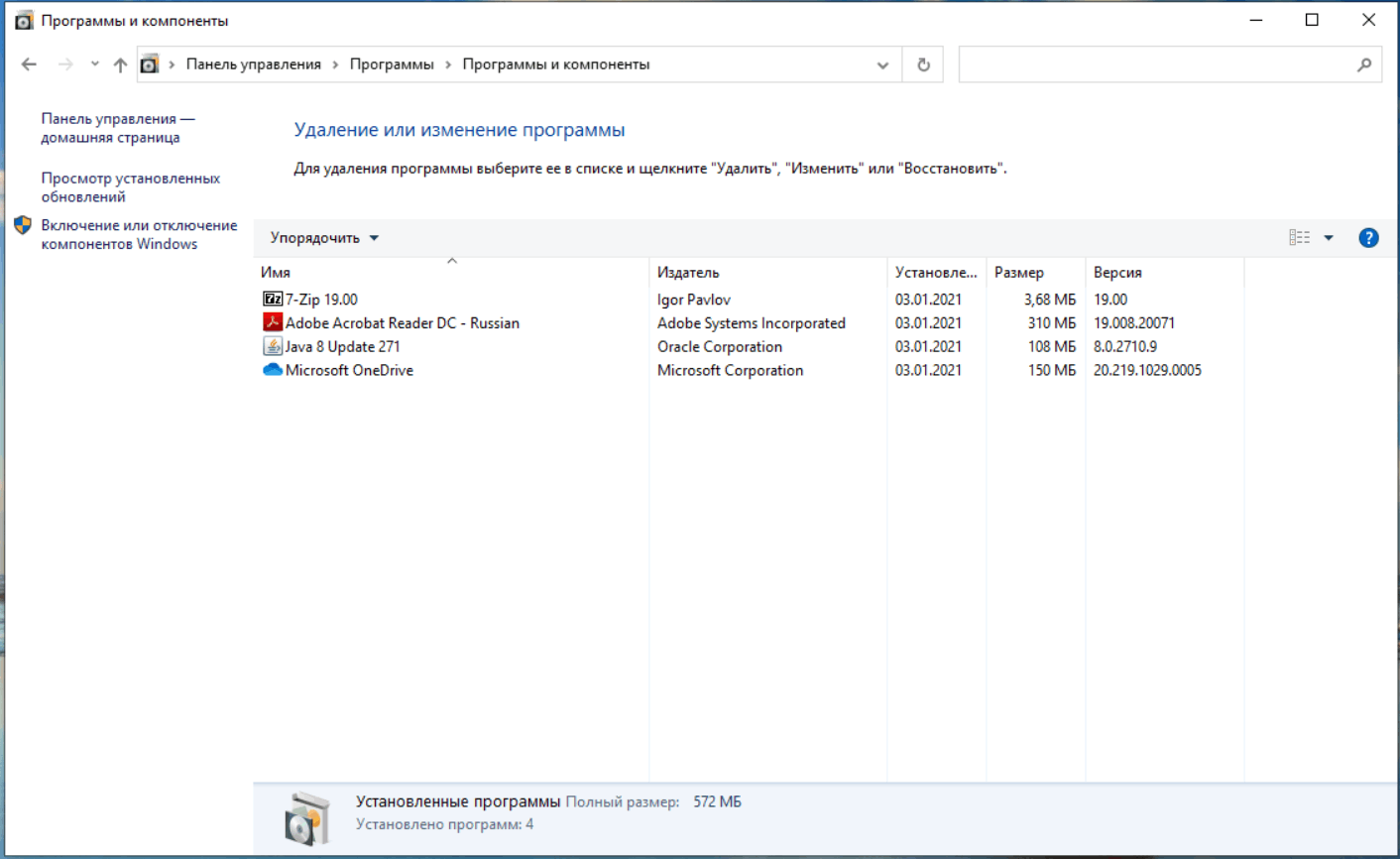Open Включение или отключение компонентов Windows
The width and height of the screenshot is (1400, 859).
tap(139, 234)
